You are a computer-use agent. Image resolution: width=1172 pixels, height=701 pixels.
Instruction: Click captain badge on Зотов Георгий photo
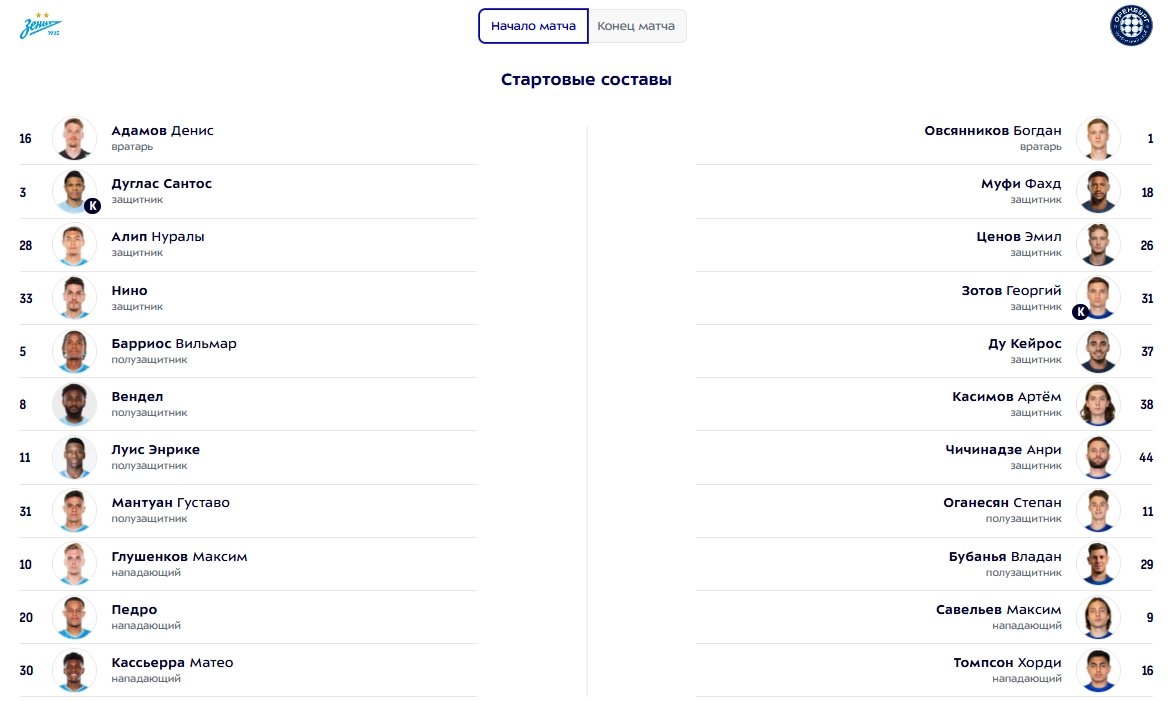tap(1080, 312)
